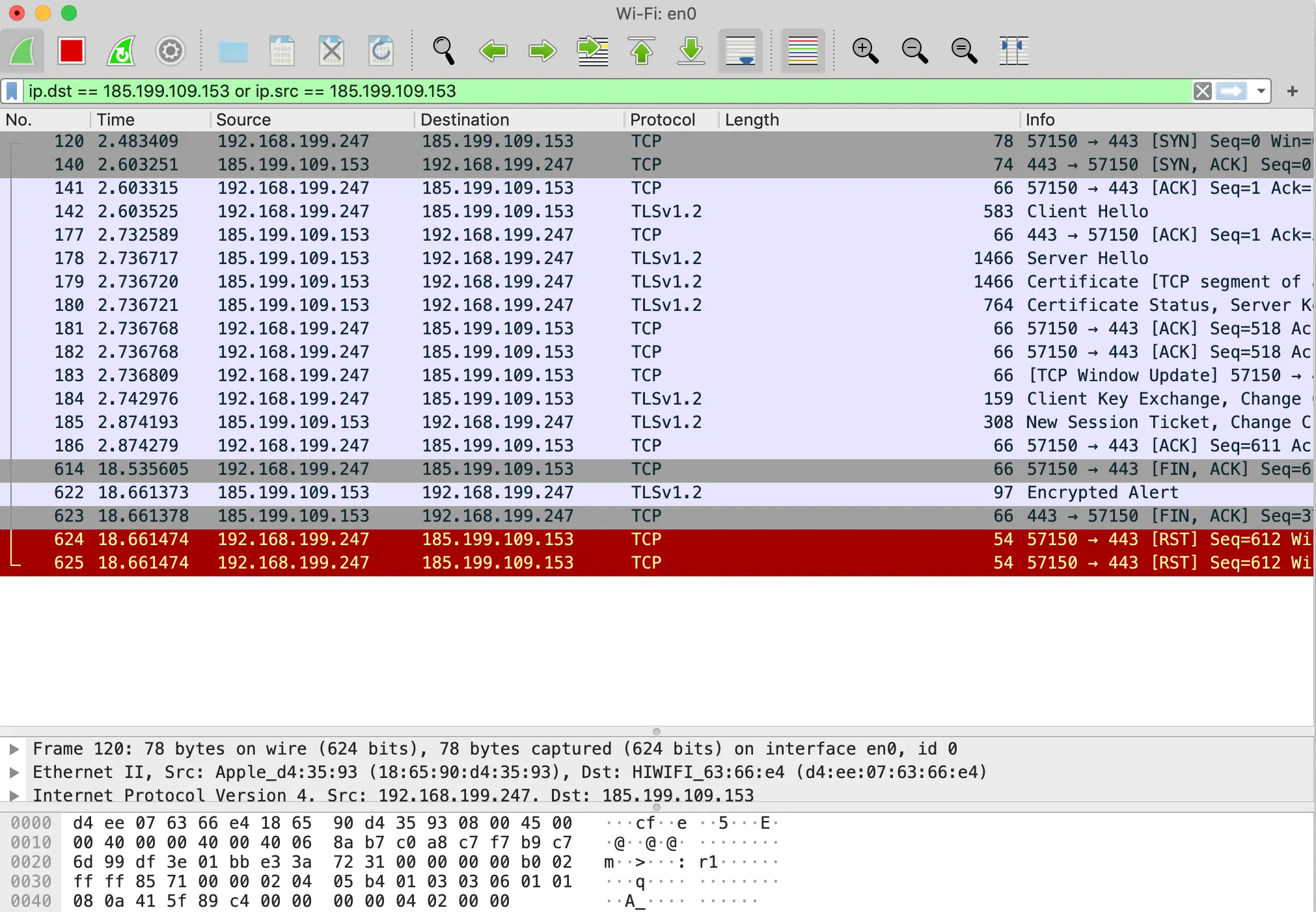The height and width of the screenshot is (912, 1316).
Task: Toggle packet list colorization
Action: pyautogui.click(x=802, y=51)
